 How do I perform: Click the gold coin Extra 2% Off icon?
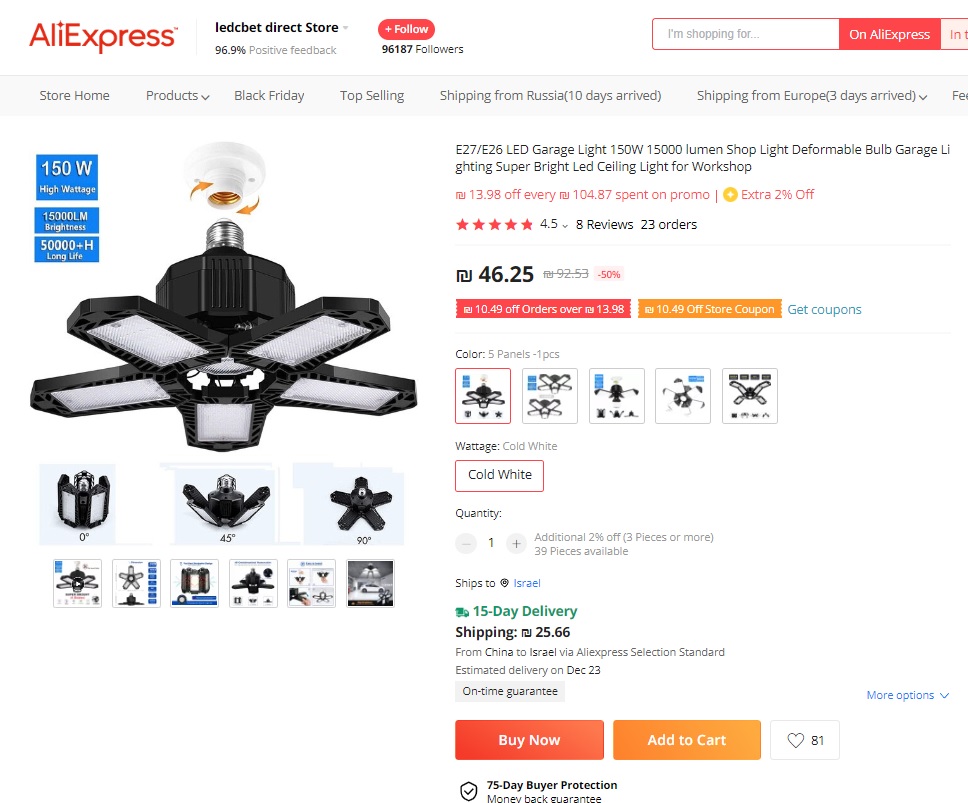click(x=730, y=194)
